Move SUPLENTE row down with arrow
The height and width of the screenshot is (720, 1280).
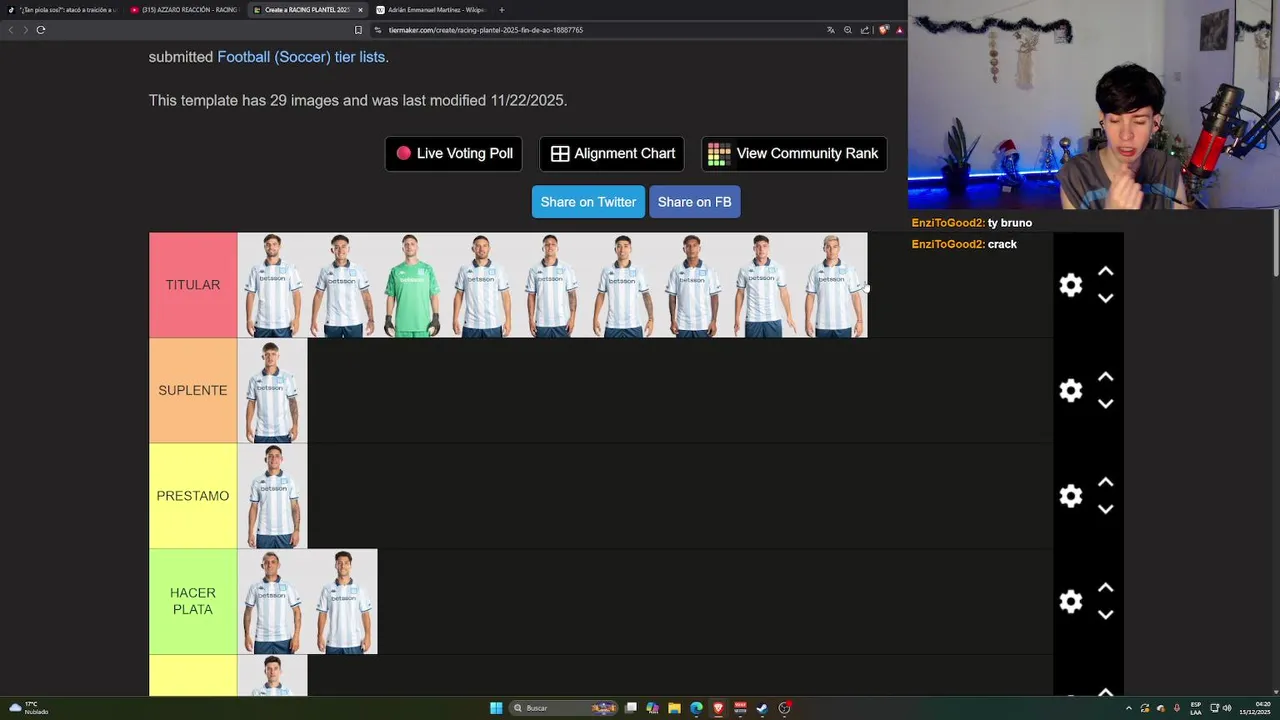click(1106, 404)
